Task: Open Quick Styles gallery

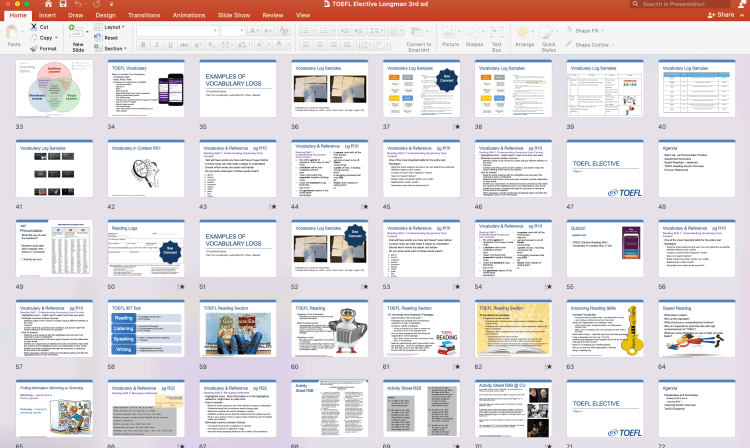Action: [549, 33]
